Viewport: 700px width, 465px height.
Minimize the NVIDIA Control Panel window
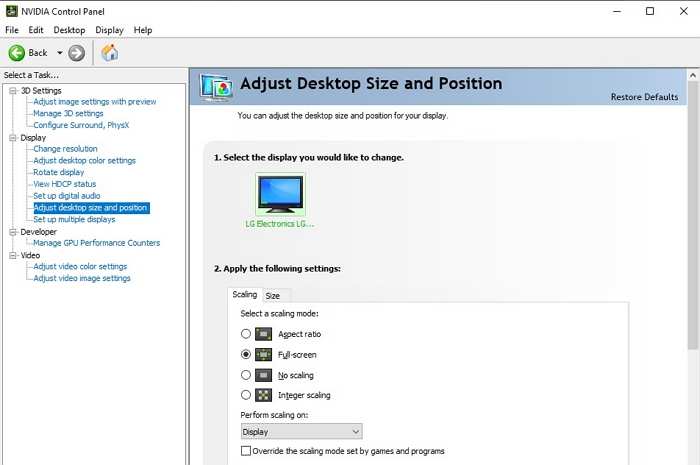617,11
